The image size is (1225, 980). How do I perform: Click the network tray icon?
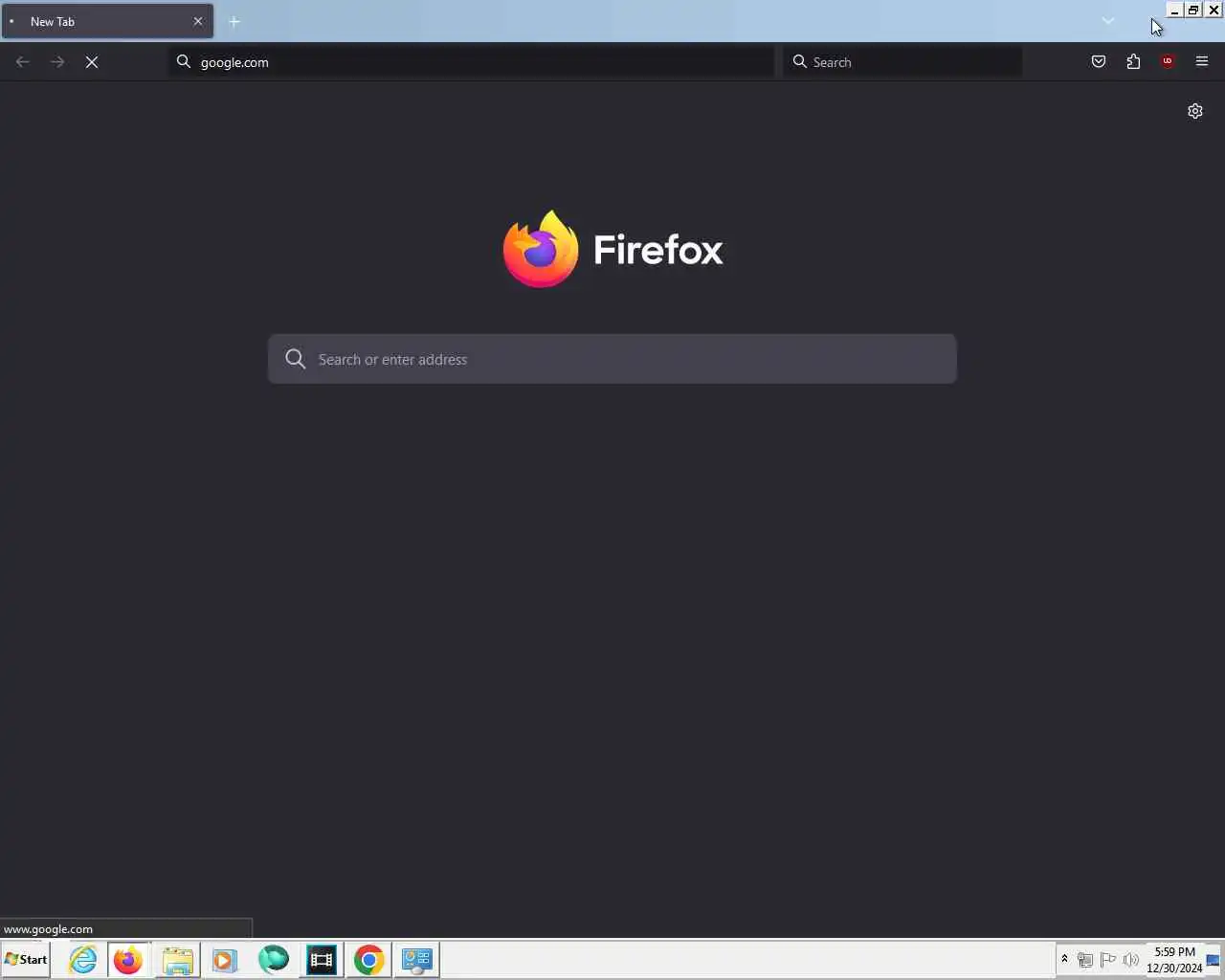pyautogui.click(x=1085, y=960)
